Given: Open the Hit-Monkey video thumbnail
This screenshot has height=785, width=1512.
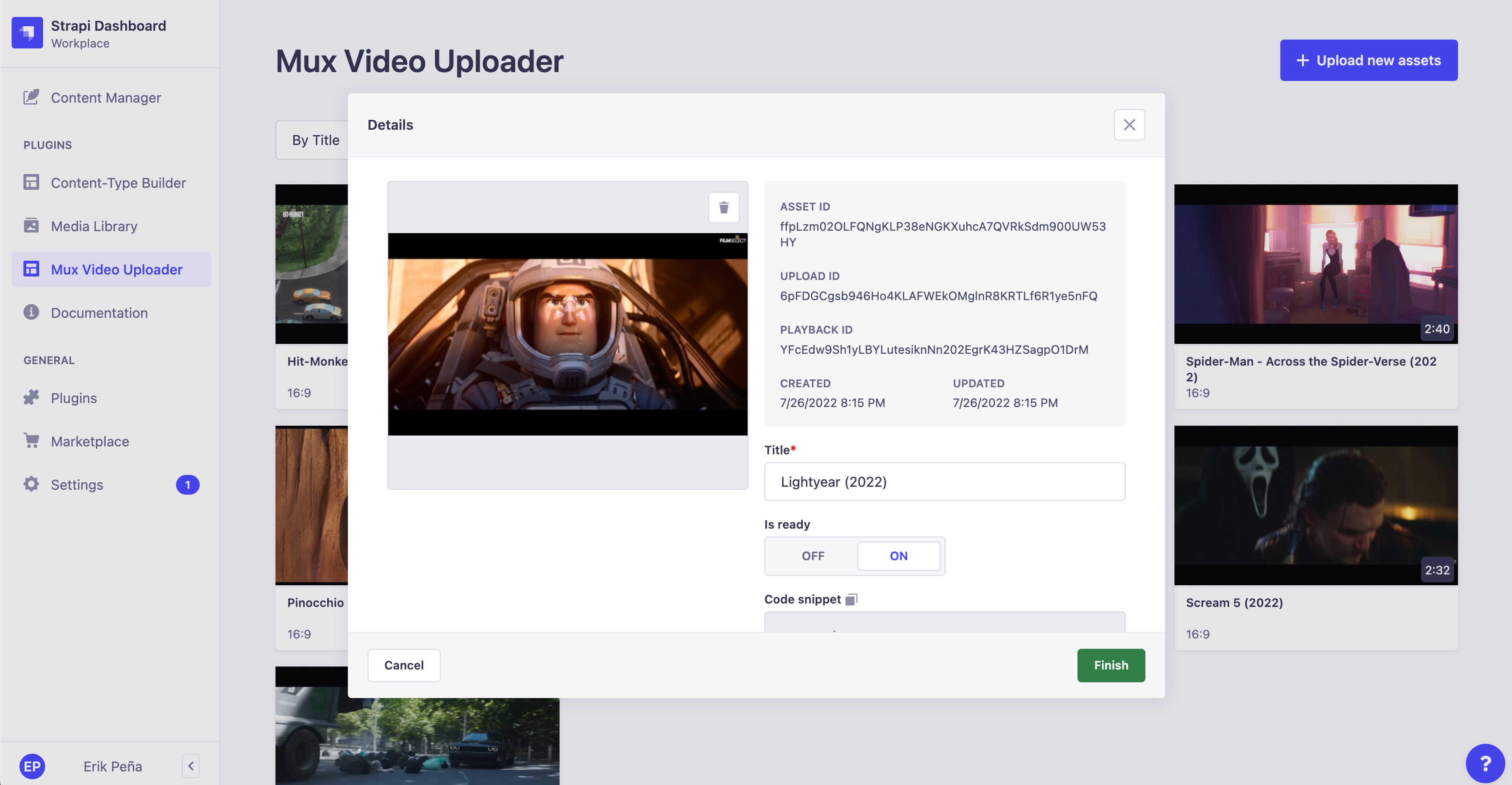Looking at the screenshot, I should click(x=312, y=264).
